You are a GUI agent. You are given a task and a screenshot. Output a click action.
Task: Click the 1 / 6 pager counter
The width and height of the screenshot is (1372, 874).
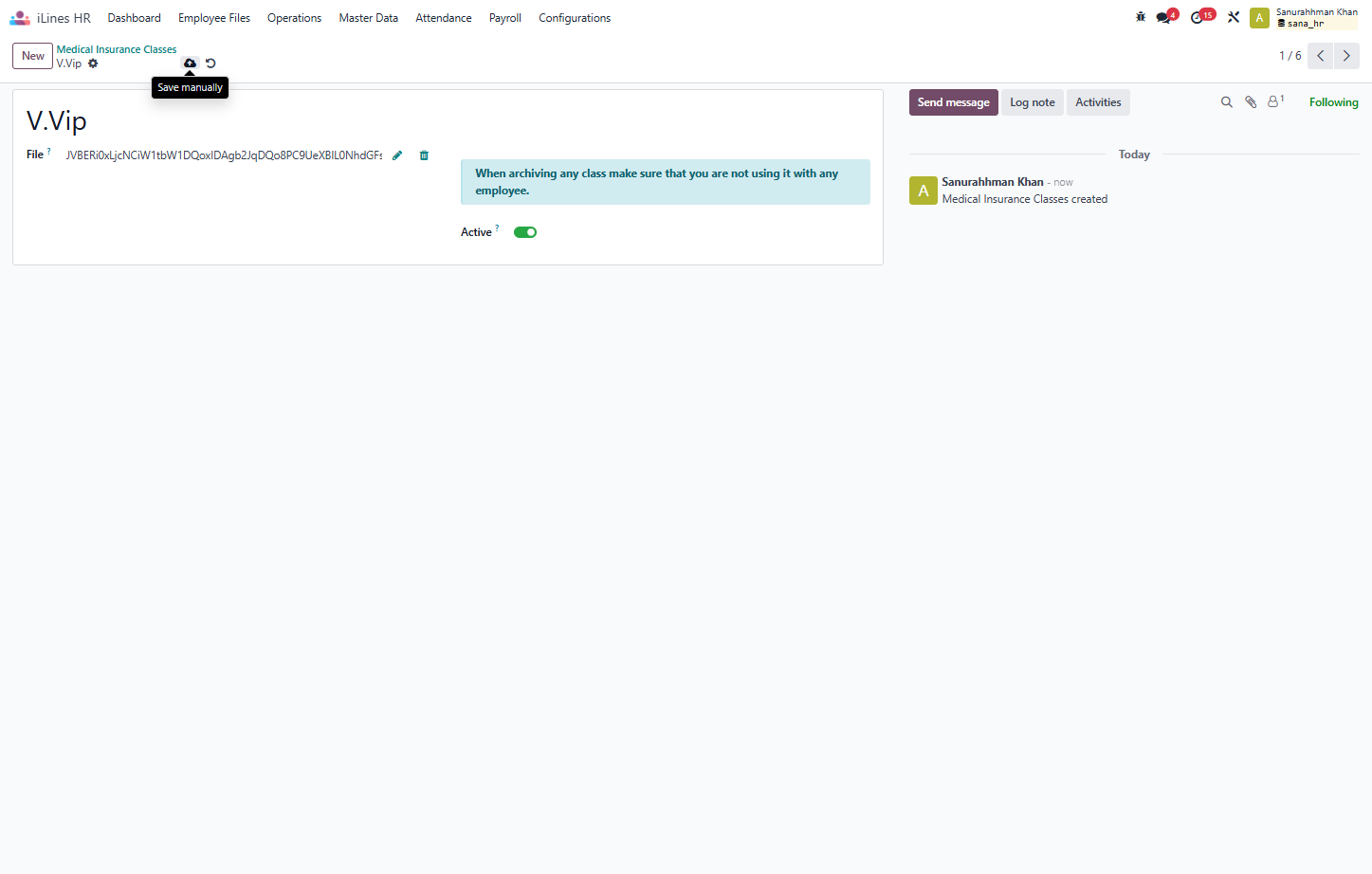click(1290, 56)
